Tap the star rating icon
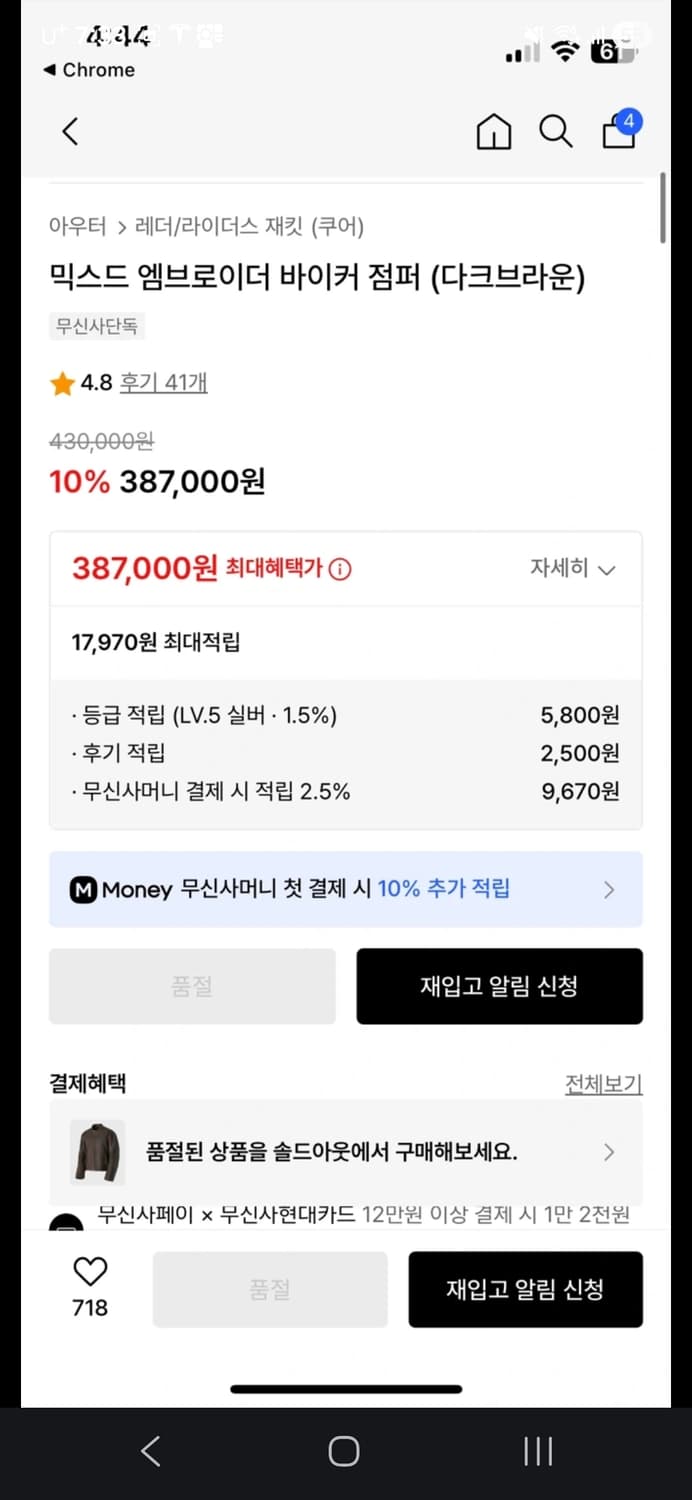The height and width of the screenshot is (1500, 692). coord(61,383)
